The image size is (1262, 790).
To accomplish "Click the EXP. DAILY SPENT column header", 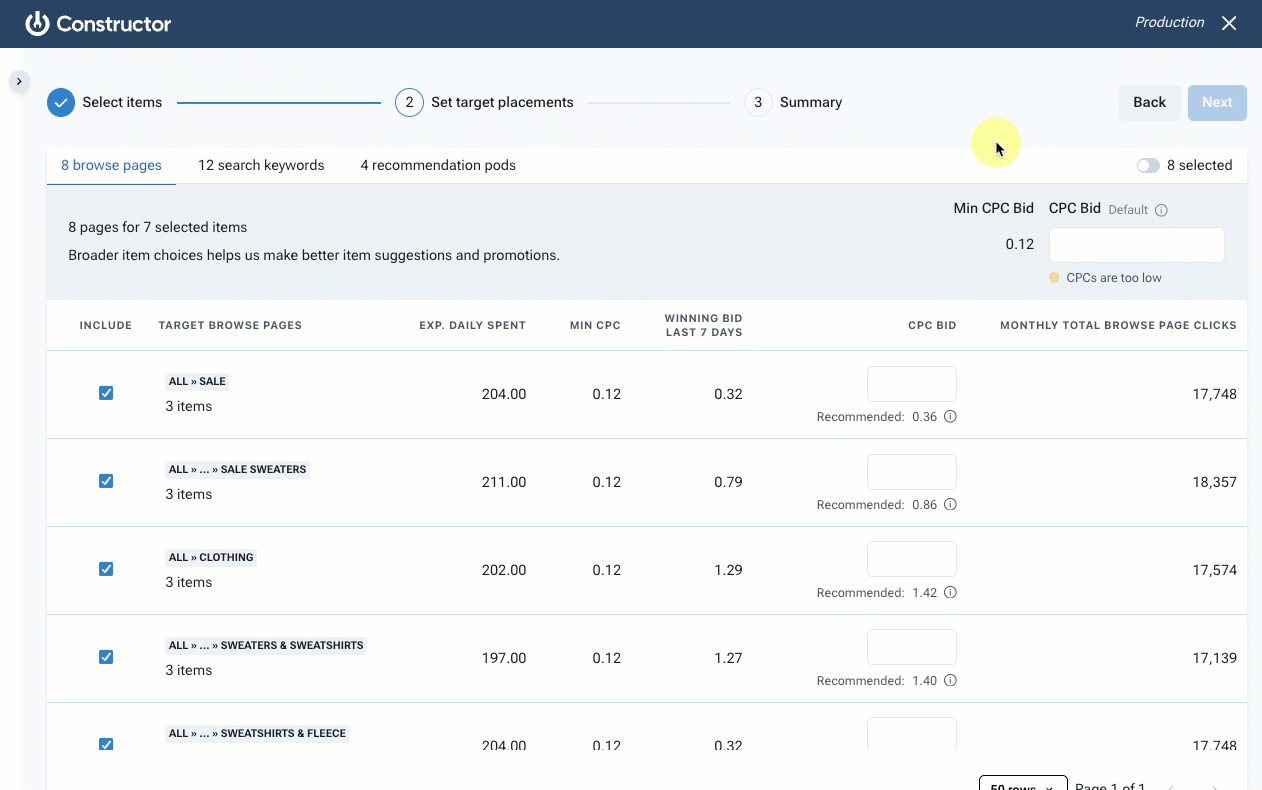I will point(472,325).
